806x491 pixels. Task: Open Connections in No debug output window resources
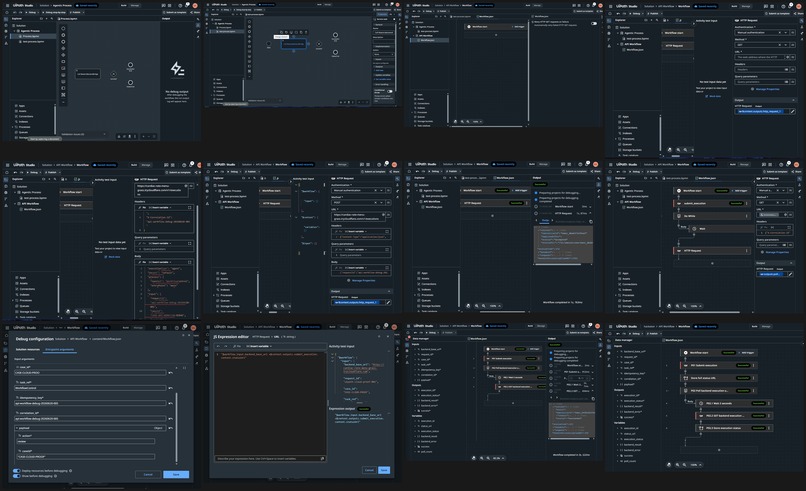tap(27, 116)
